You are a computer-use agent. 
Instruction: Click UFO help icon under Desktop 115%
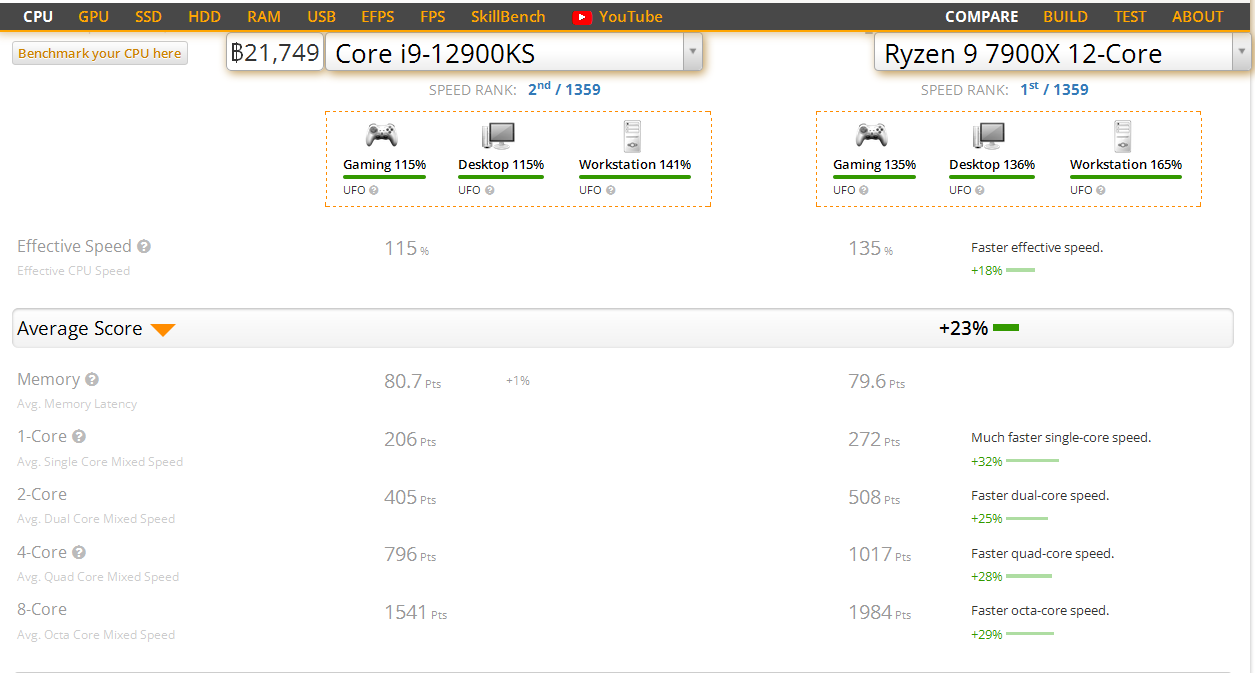pyautogui.click(x=489, y=190)
